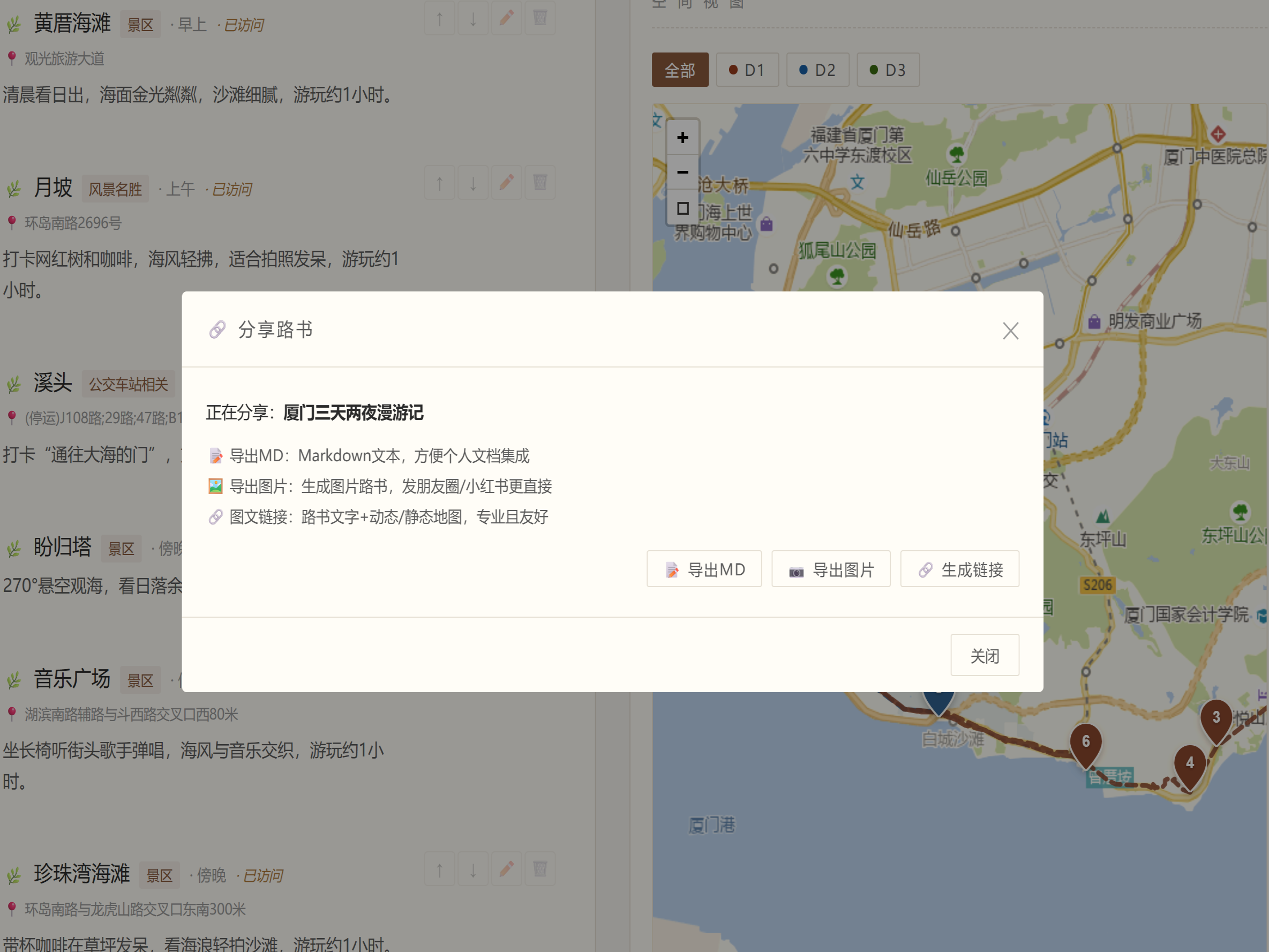
Task: Click the 环岛南路与龙虎山路交叉口东南300米 address
Action: pyautogui.click(x=135, y=909)
